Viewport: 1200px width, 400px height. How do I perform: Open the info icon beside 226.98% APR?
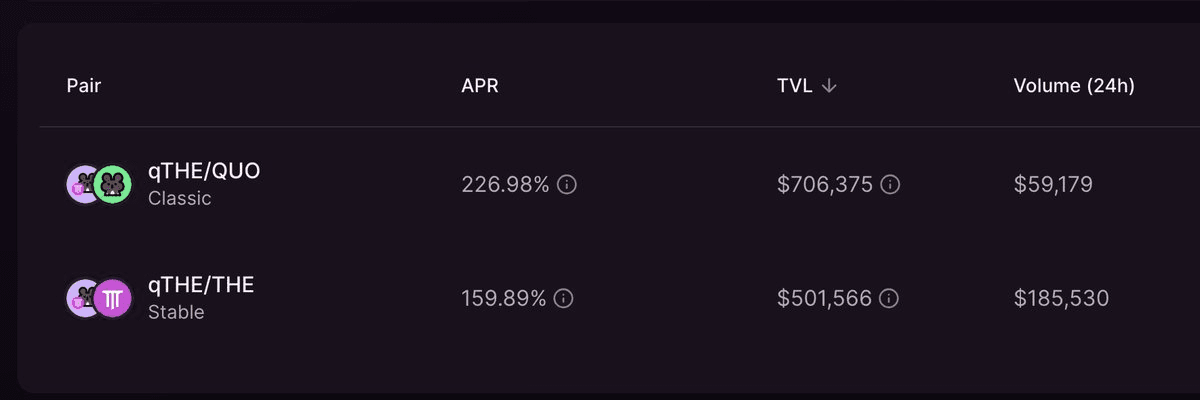pyautogui.click(x=567, y=185)
